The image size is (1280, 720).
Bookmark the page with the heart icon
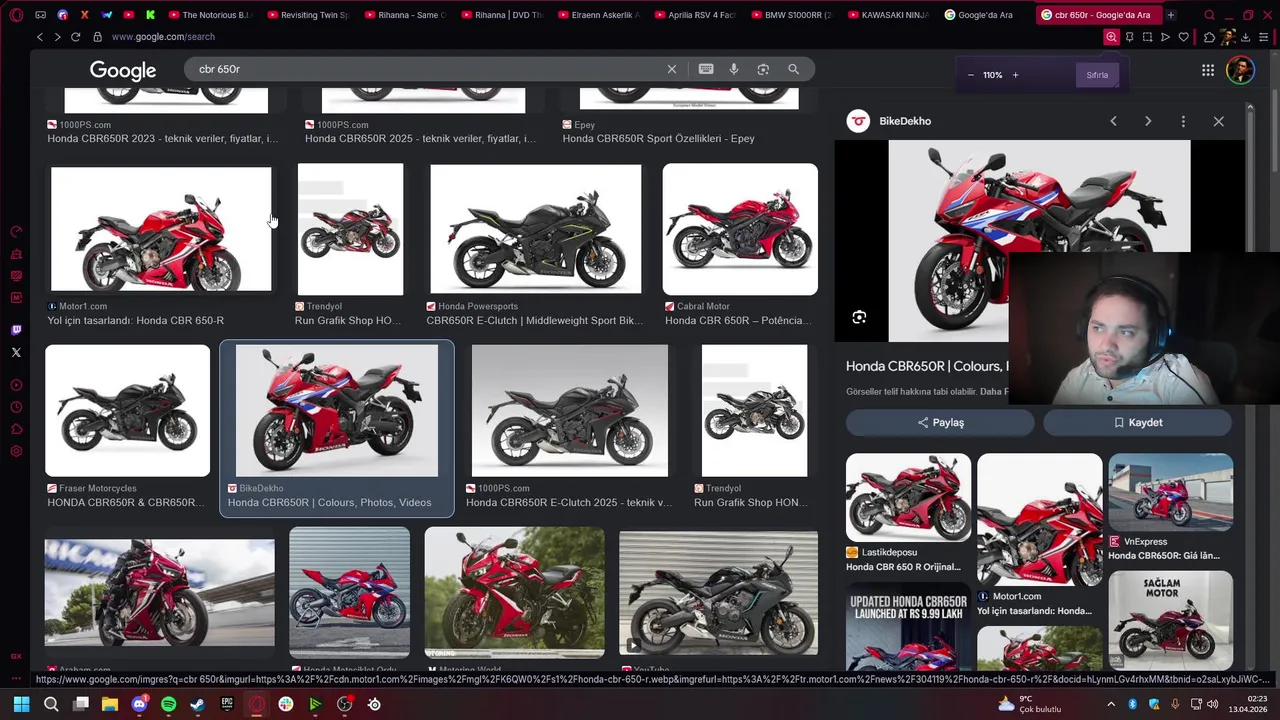1184,37
